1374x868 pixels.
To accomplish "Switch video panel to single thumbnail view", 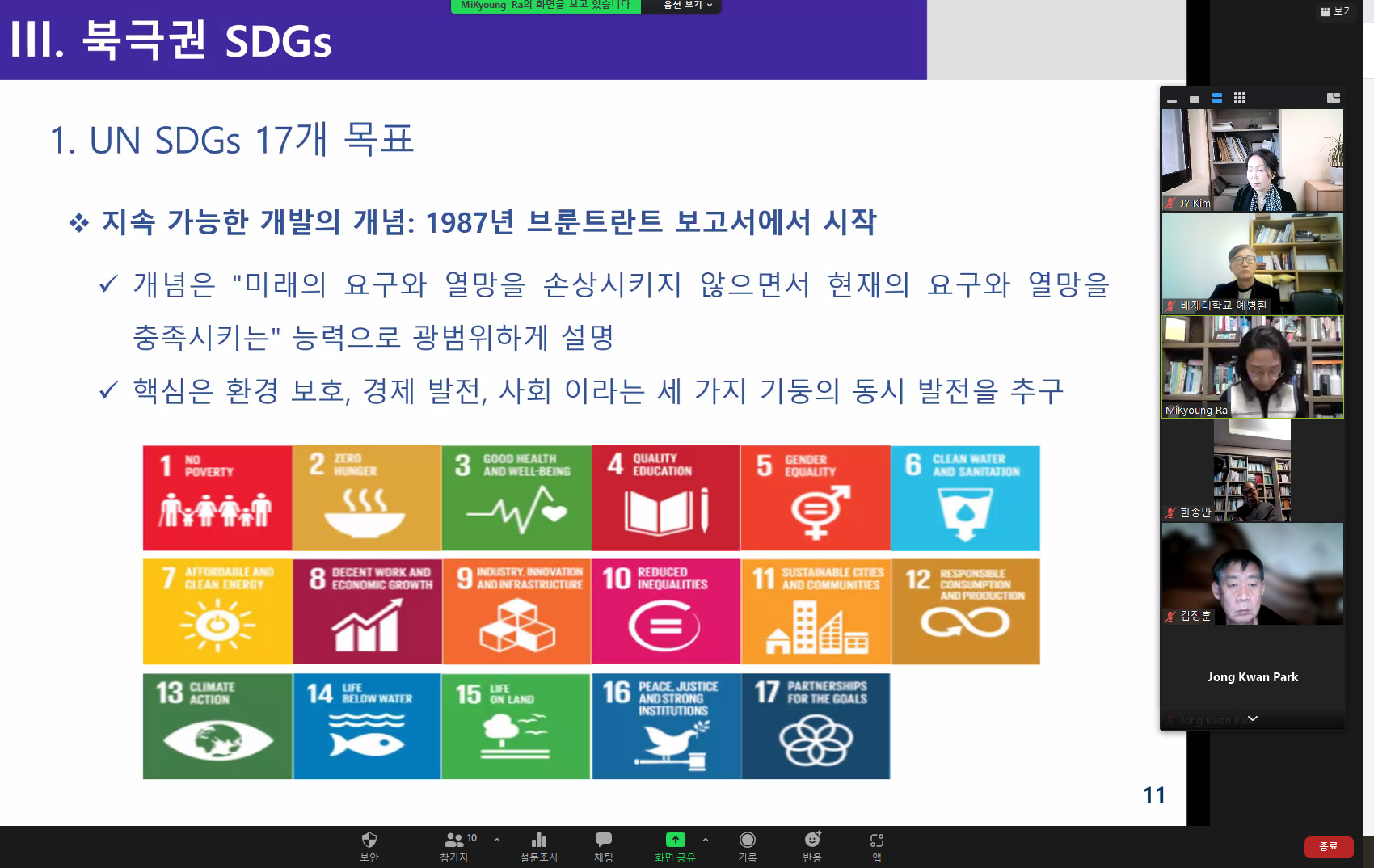I will [1195, 99].
